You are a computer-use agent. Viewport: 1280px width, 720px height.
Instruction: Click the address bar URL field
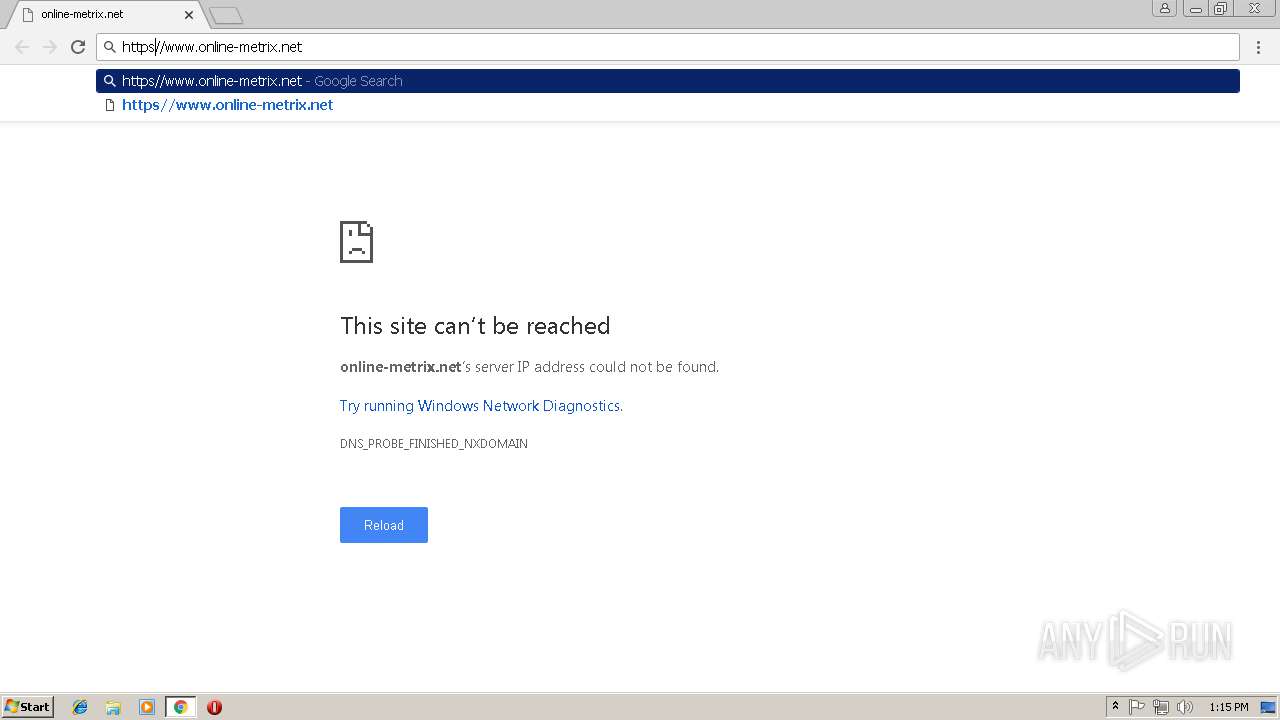pyautogui.click(x=668, y=47)
